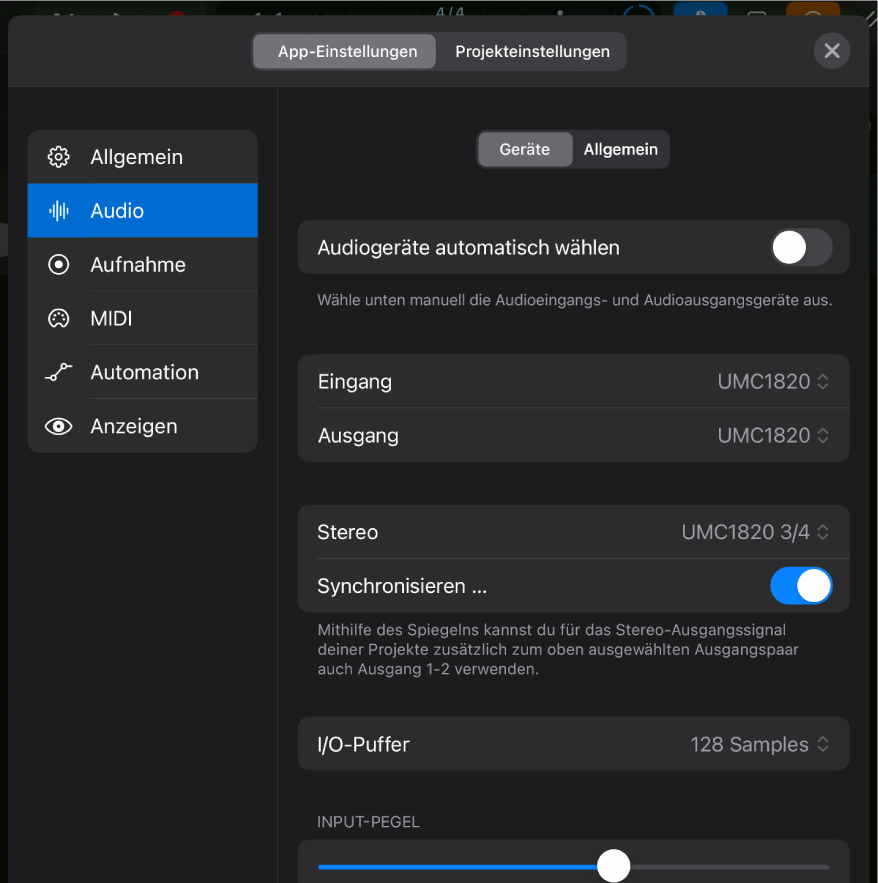Switch to Projekteinstellungen

click(532, 51)
